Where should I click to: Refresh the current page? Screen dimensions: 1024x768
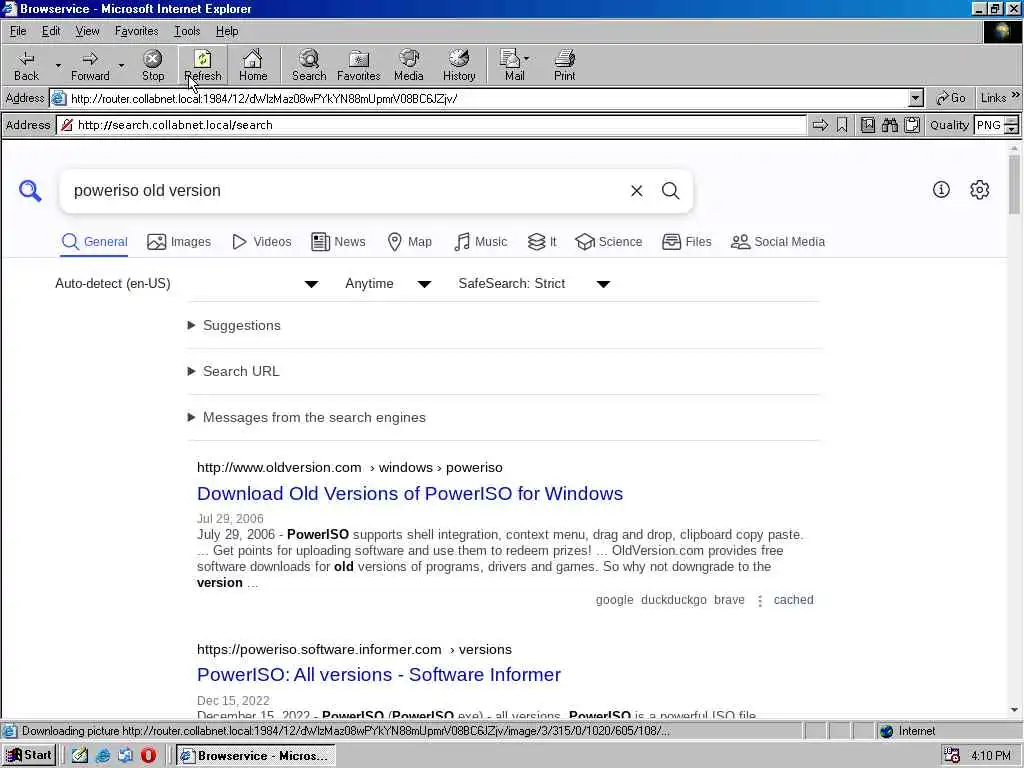pyautogui.click(x=202, y=65)
